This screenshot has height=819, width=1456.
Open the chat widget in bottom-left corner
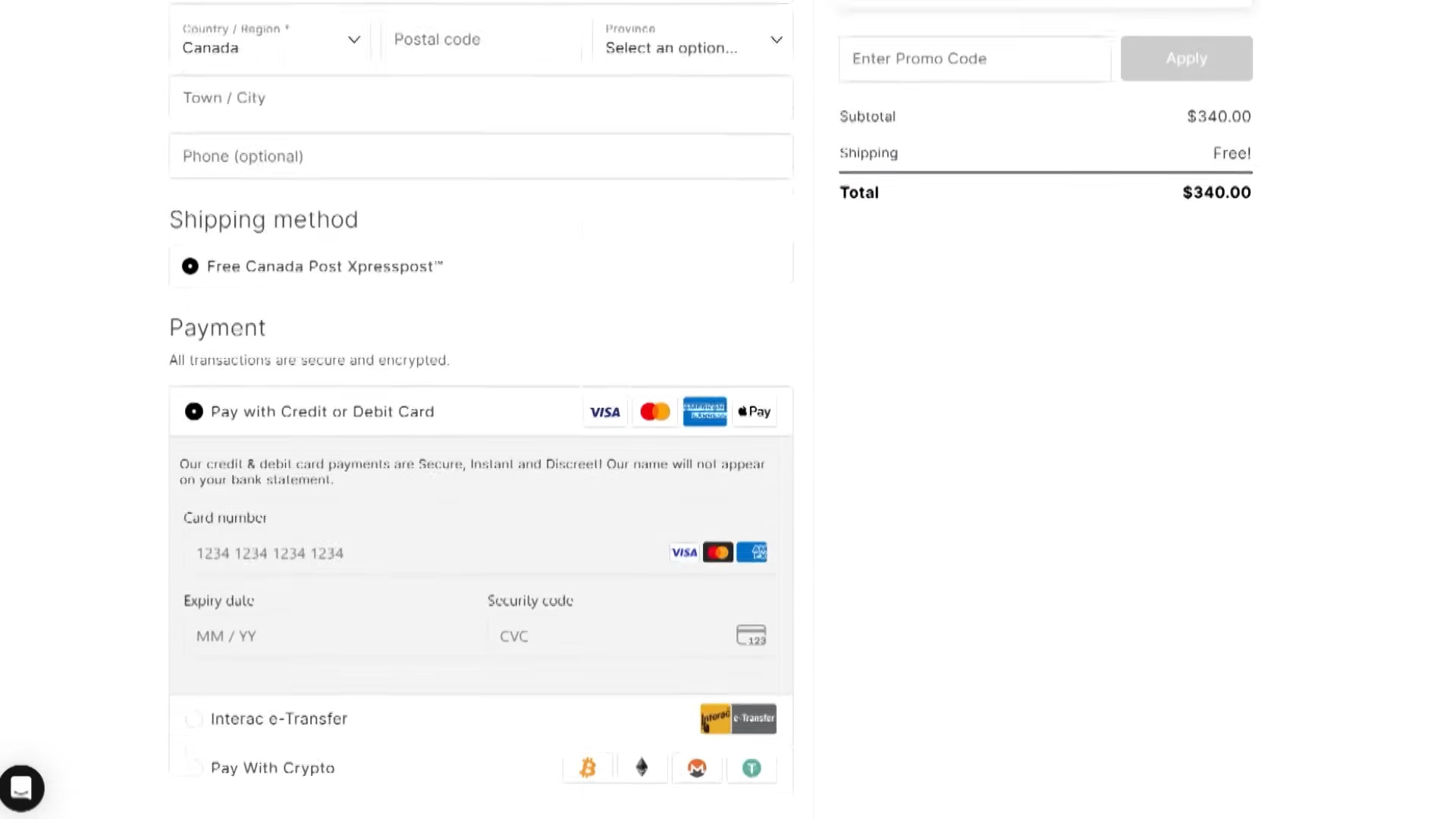coord(21,789)
